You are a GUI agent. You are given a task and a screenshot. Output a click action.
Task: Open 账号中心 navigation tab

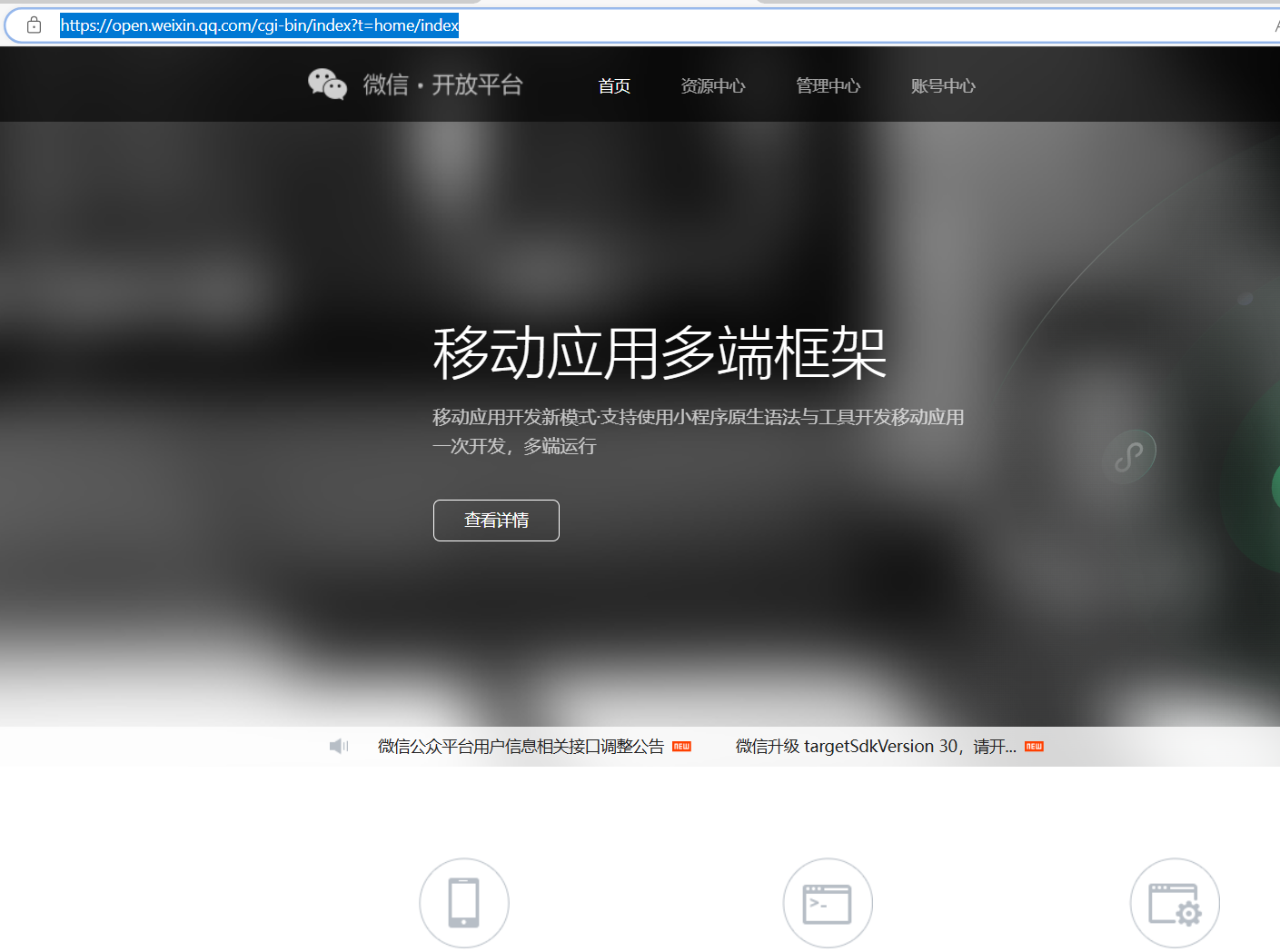[944, 86]
